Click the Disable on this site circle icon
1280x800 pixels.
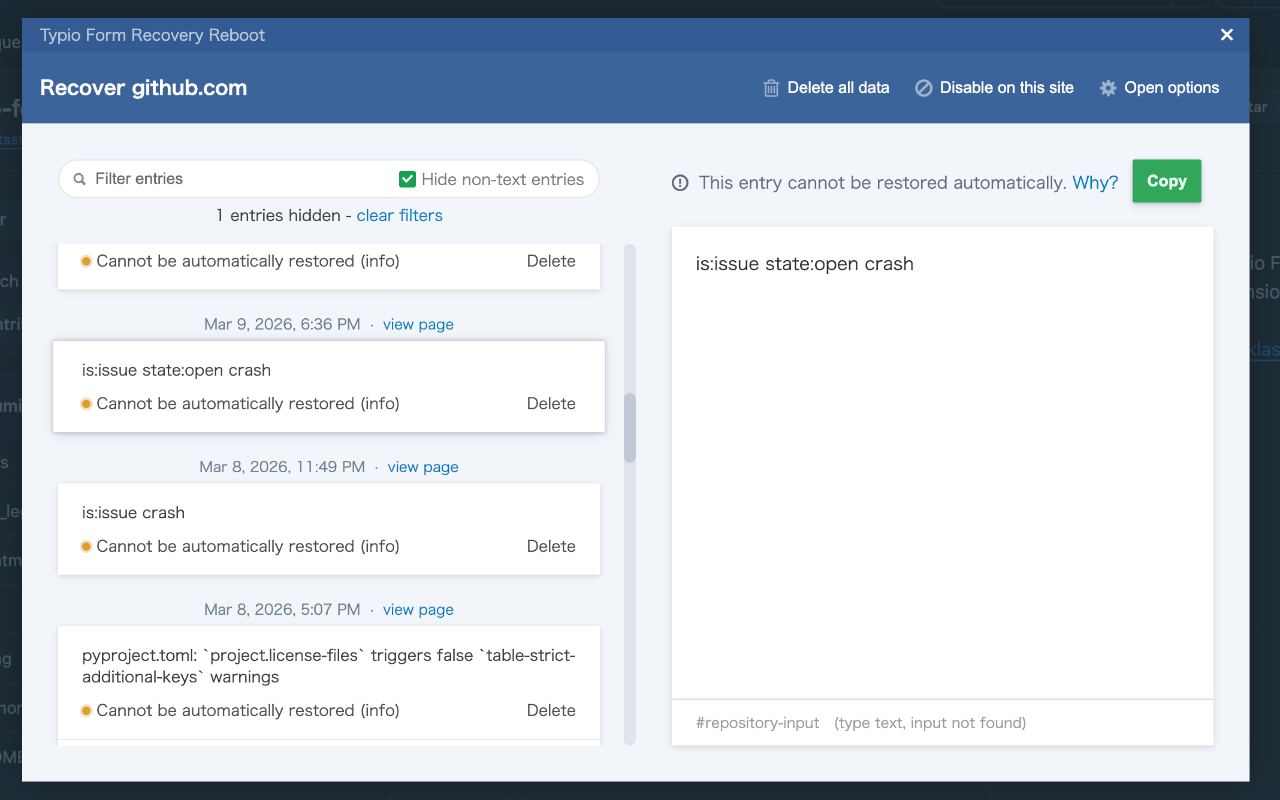point(924,88)
